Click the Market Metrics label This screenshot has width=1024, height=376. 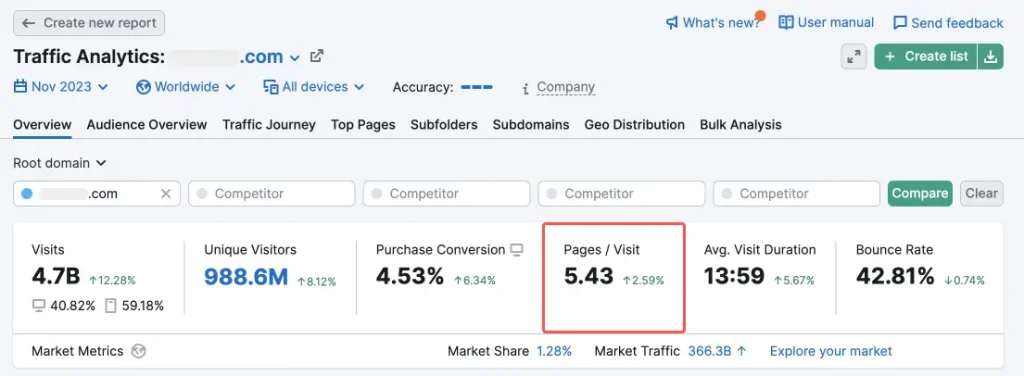(x=77, y=351)
